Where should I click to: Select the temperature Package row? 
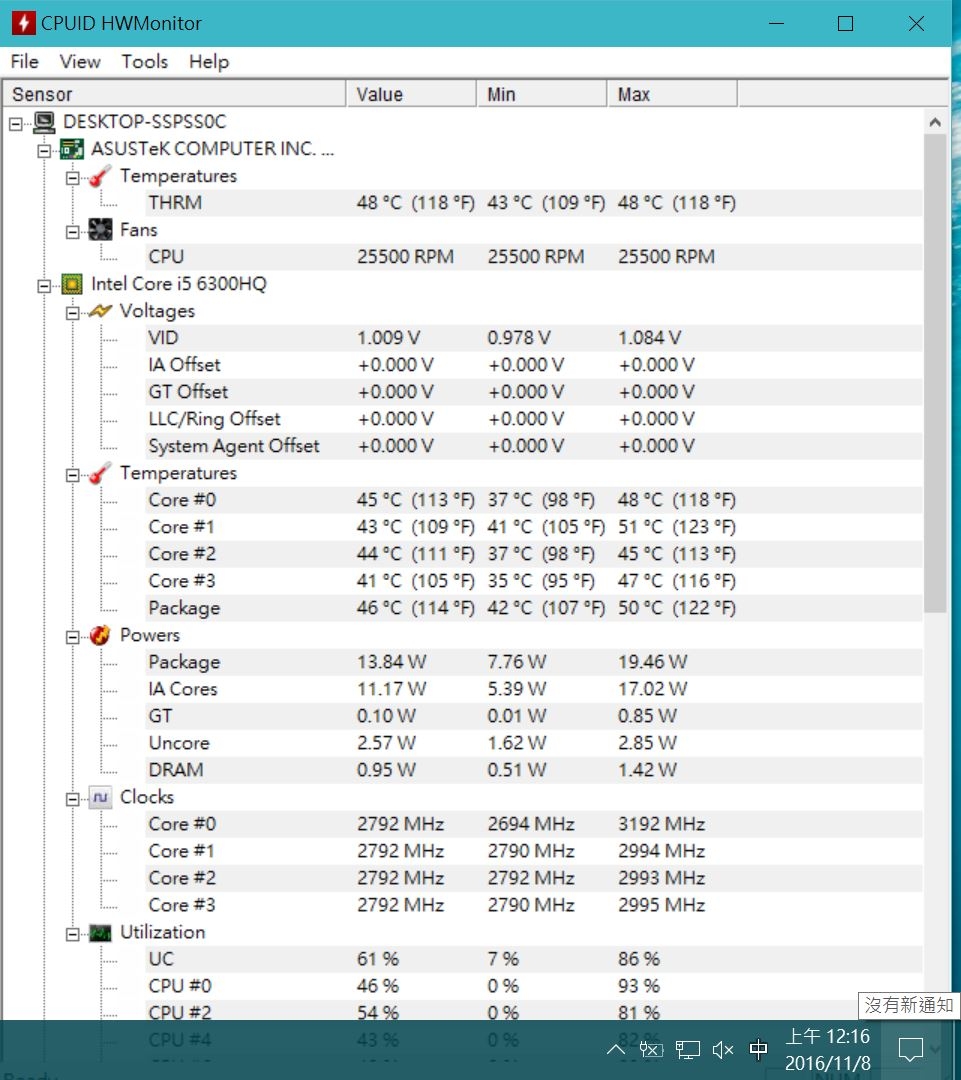point(534,608)
